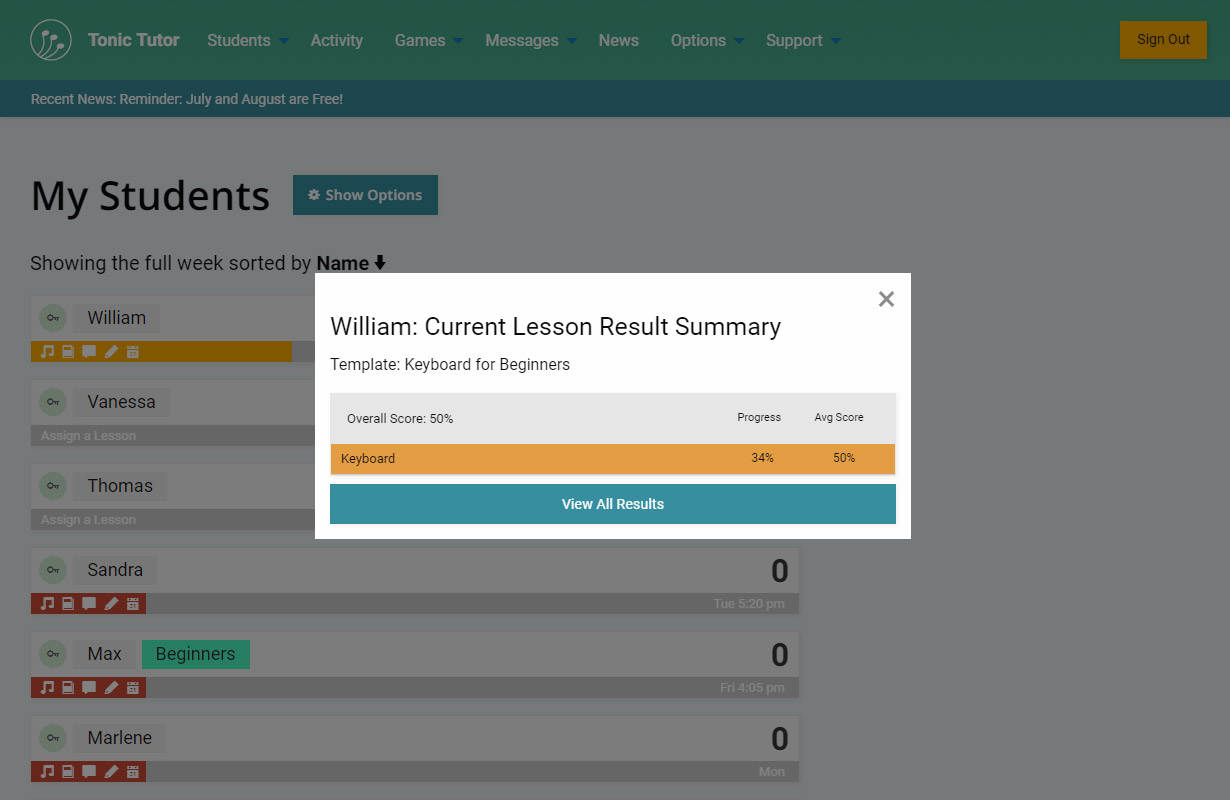Open the Activity page in navigation

point(336,41)
